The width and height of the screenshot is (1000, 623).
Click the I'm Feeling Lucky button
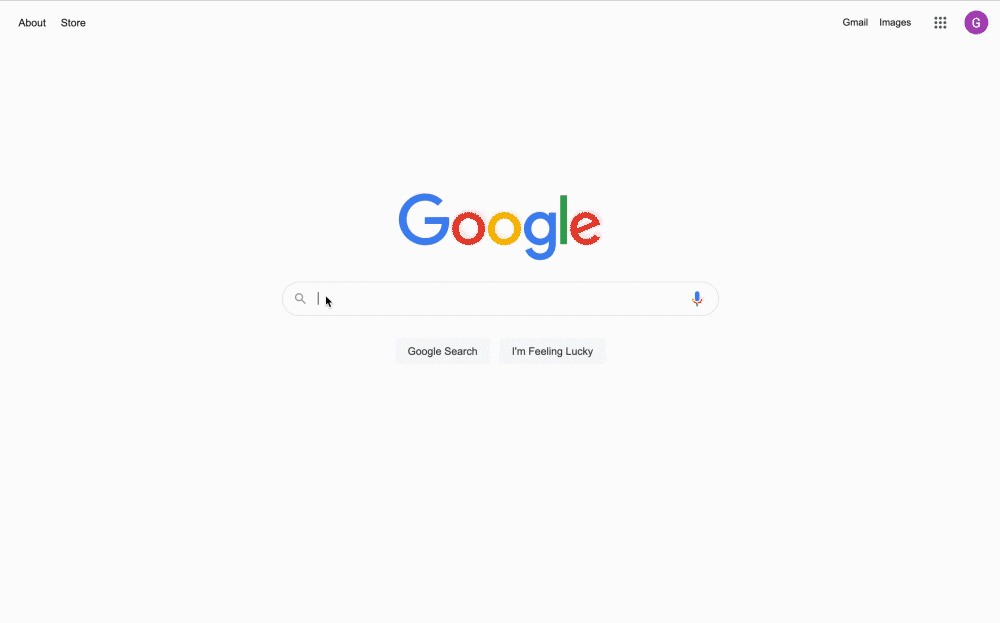tap(552, 351)
